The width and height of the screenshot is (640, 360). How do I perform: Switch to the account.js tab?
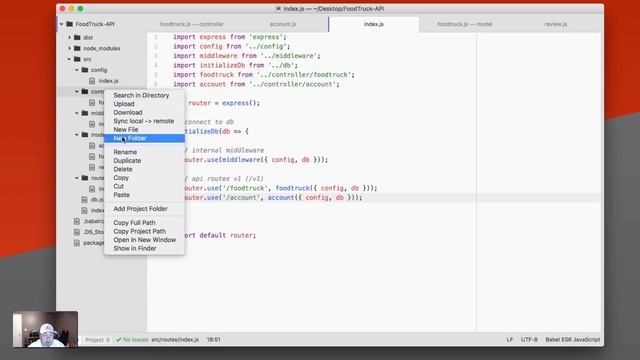[283, 24]
